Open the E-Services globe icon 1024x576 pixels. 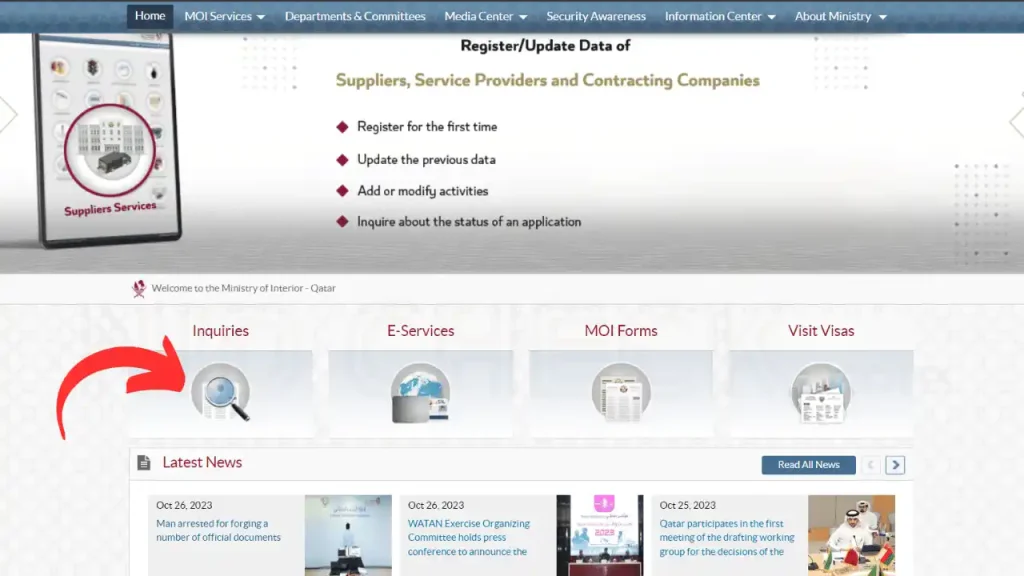421,392
